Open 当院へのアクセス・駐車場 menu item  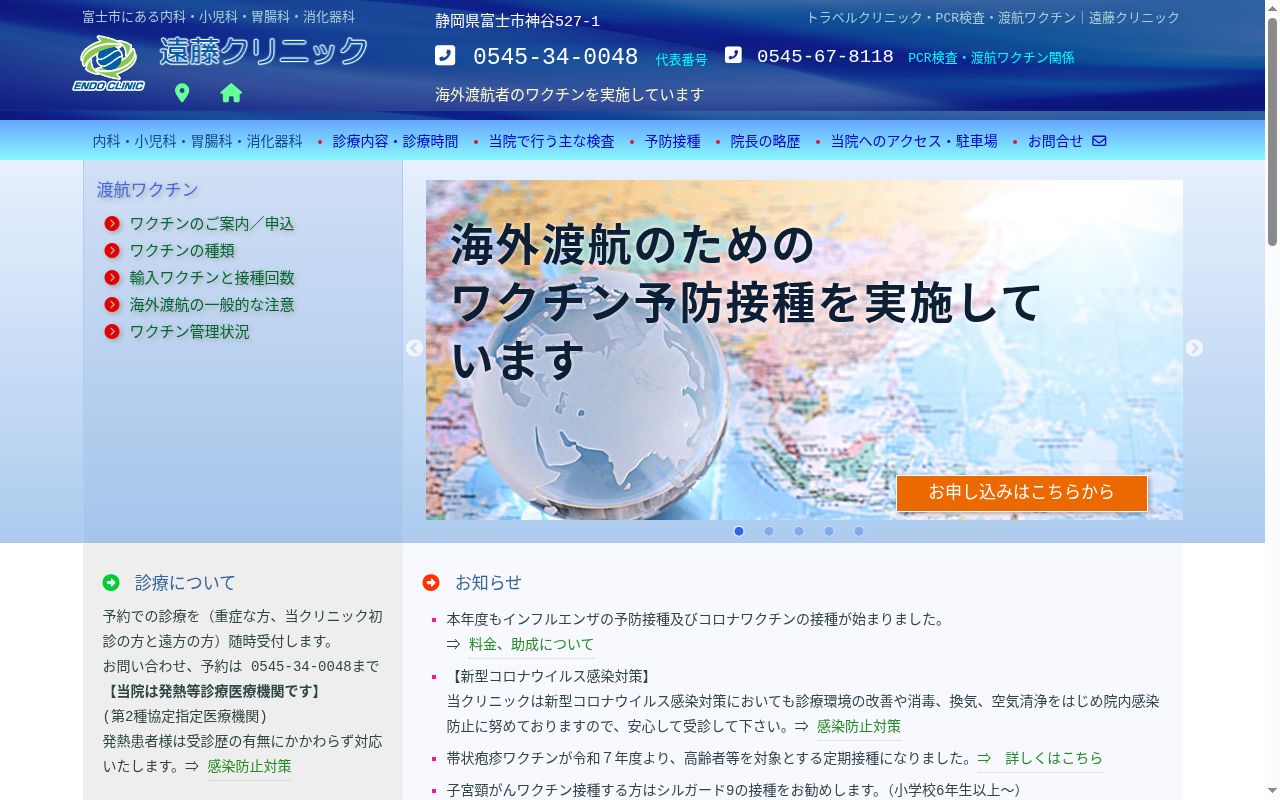(x=914, y=141)
